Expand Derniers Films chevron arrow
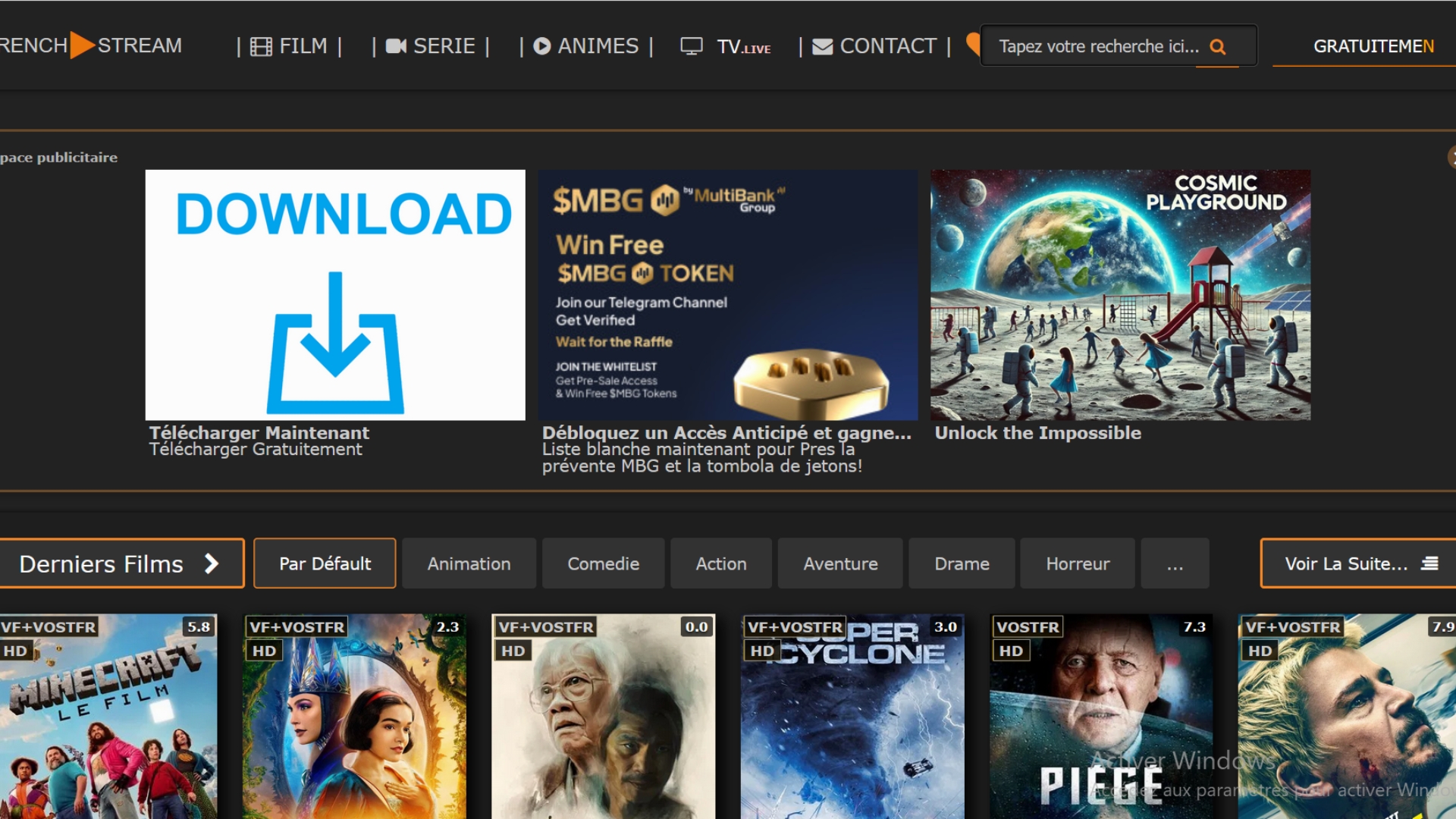1456x819 pixels. click(212, 563)
